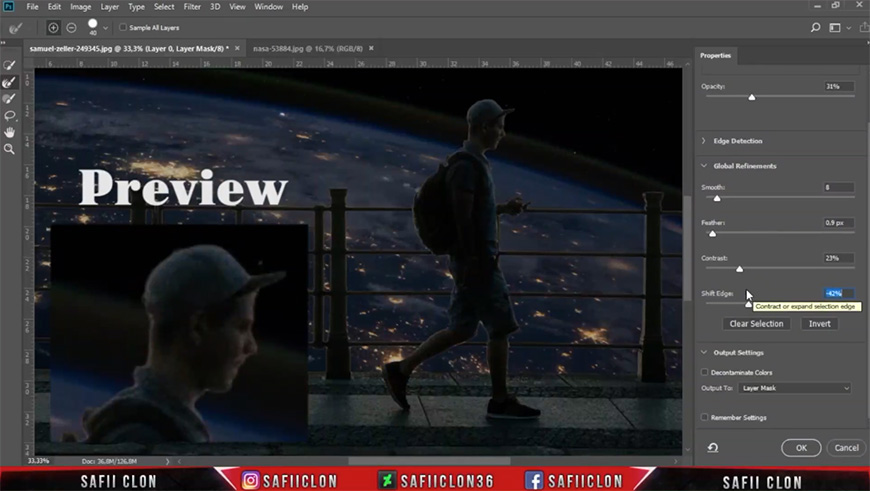Viewport: 870px width, 491px height.
Task: Click the current tool preset icon
Action: click(16, 28)
